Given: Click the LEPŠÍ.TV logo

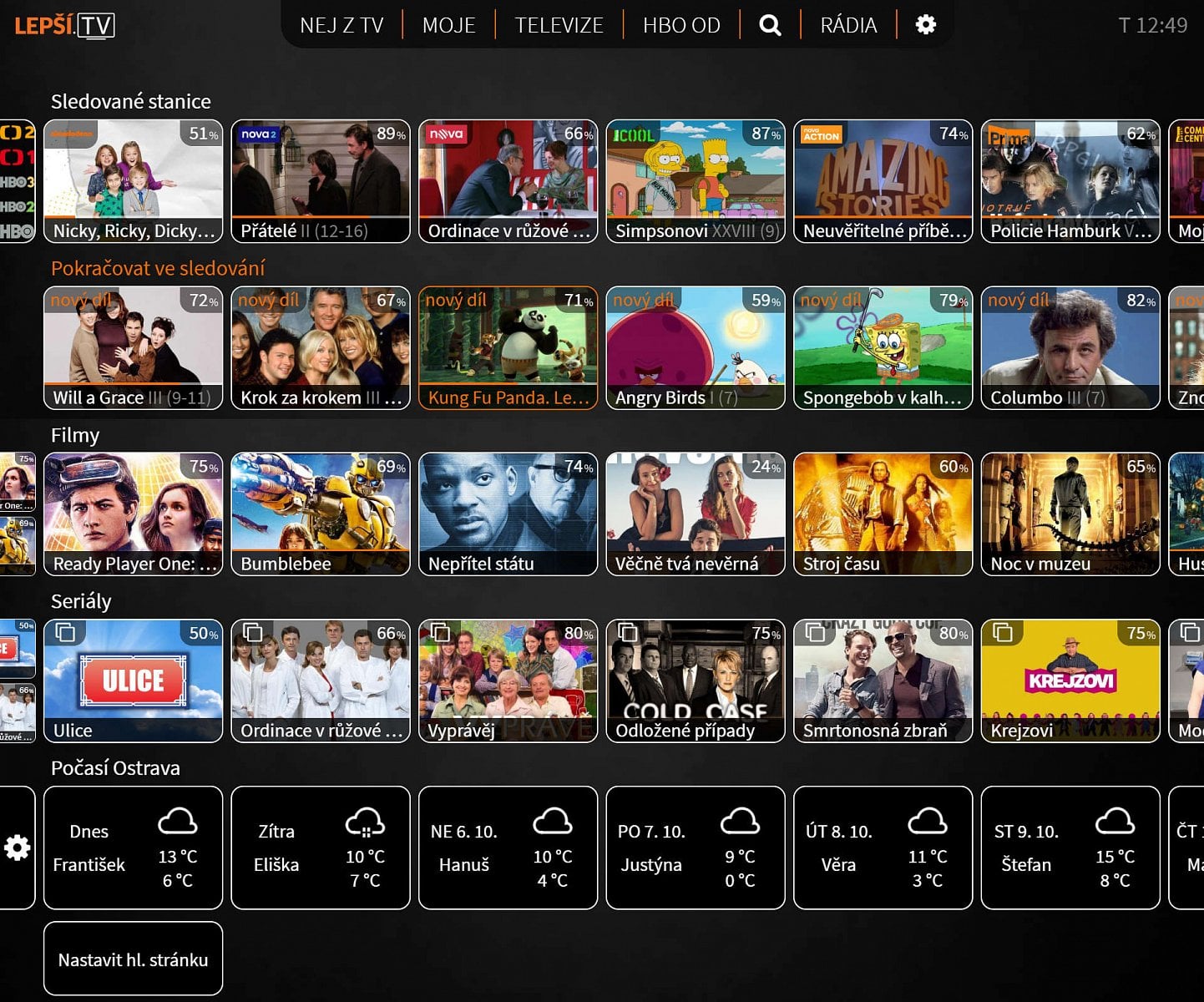Looking at the screenshot, I should 65,25.
